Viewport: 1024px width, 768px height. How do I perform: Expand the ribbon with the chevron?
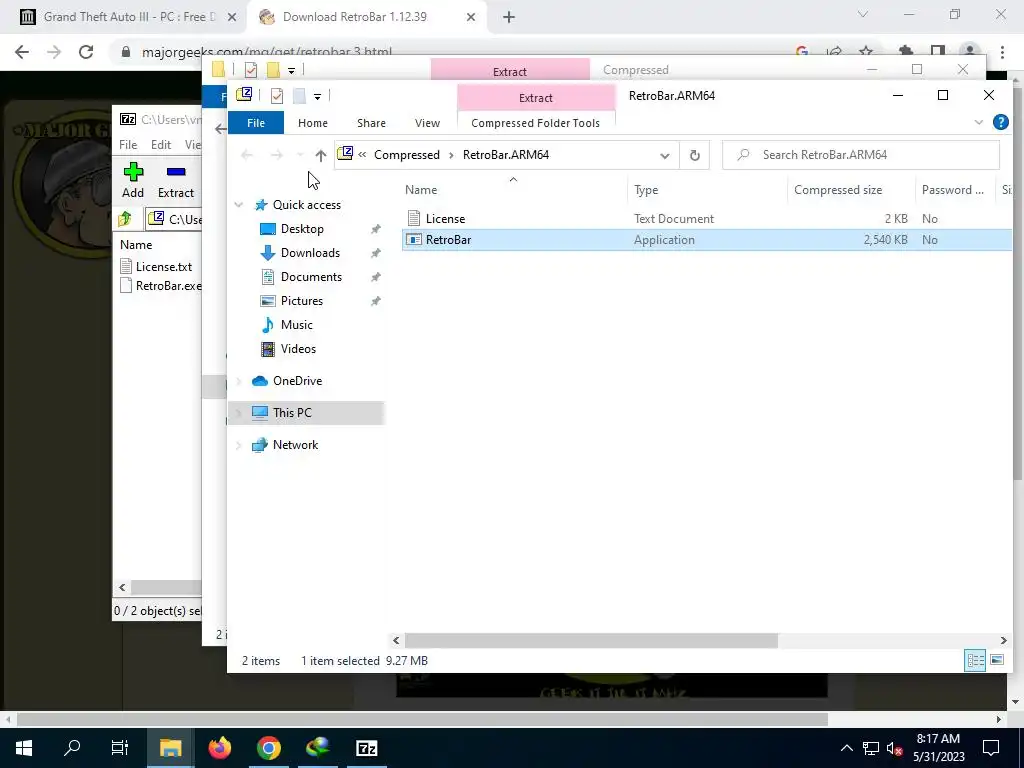click(x=978, y=122)
